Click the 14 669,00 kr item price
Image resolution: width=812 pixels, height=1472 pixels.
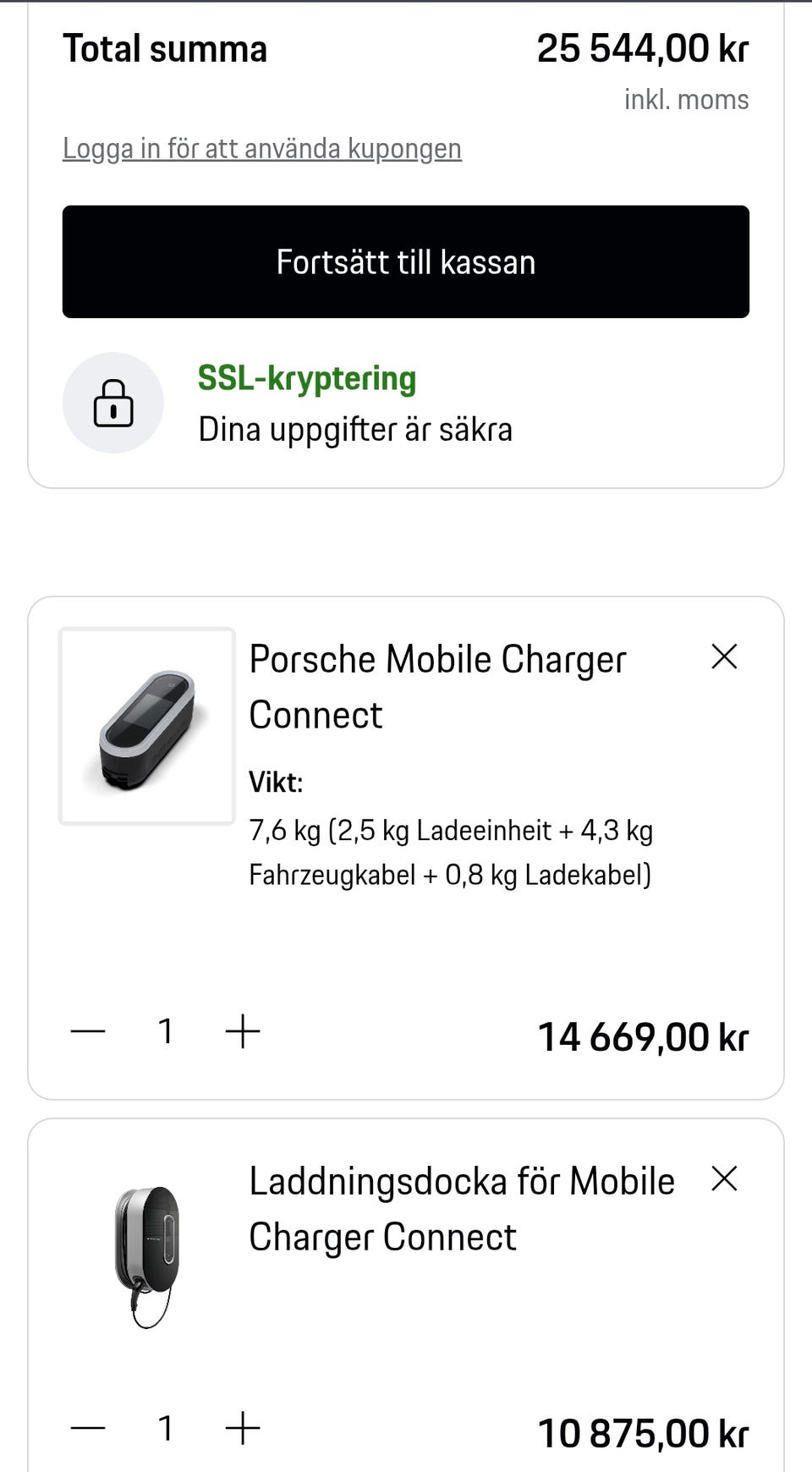click(643, 1037)
